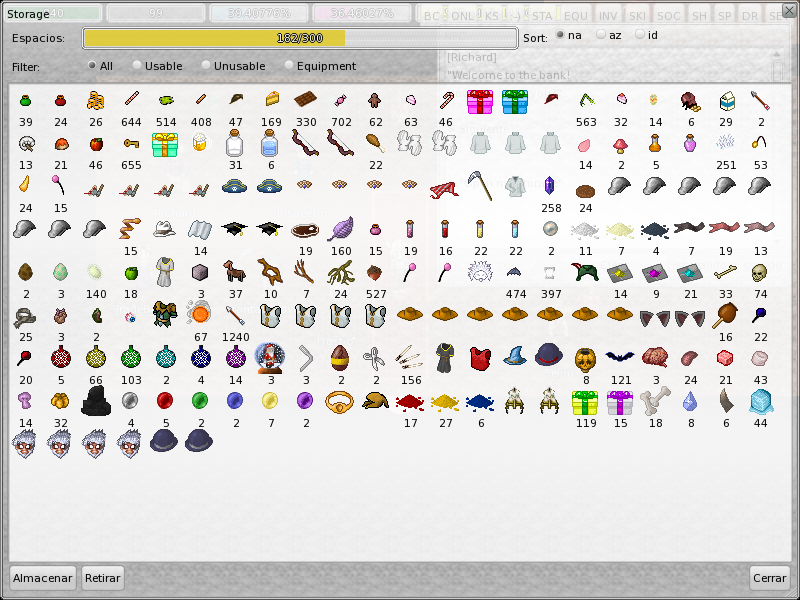Select the acorn item with 527
This screenshot has height=600, width=800.
(x=374, y=272)
